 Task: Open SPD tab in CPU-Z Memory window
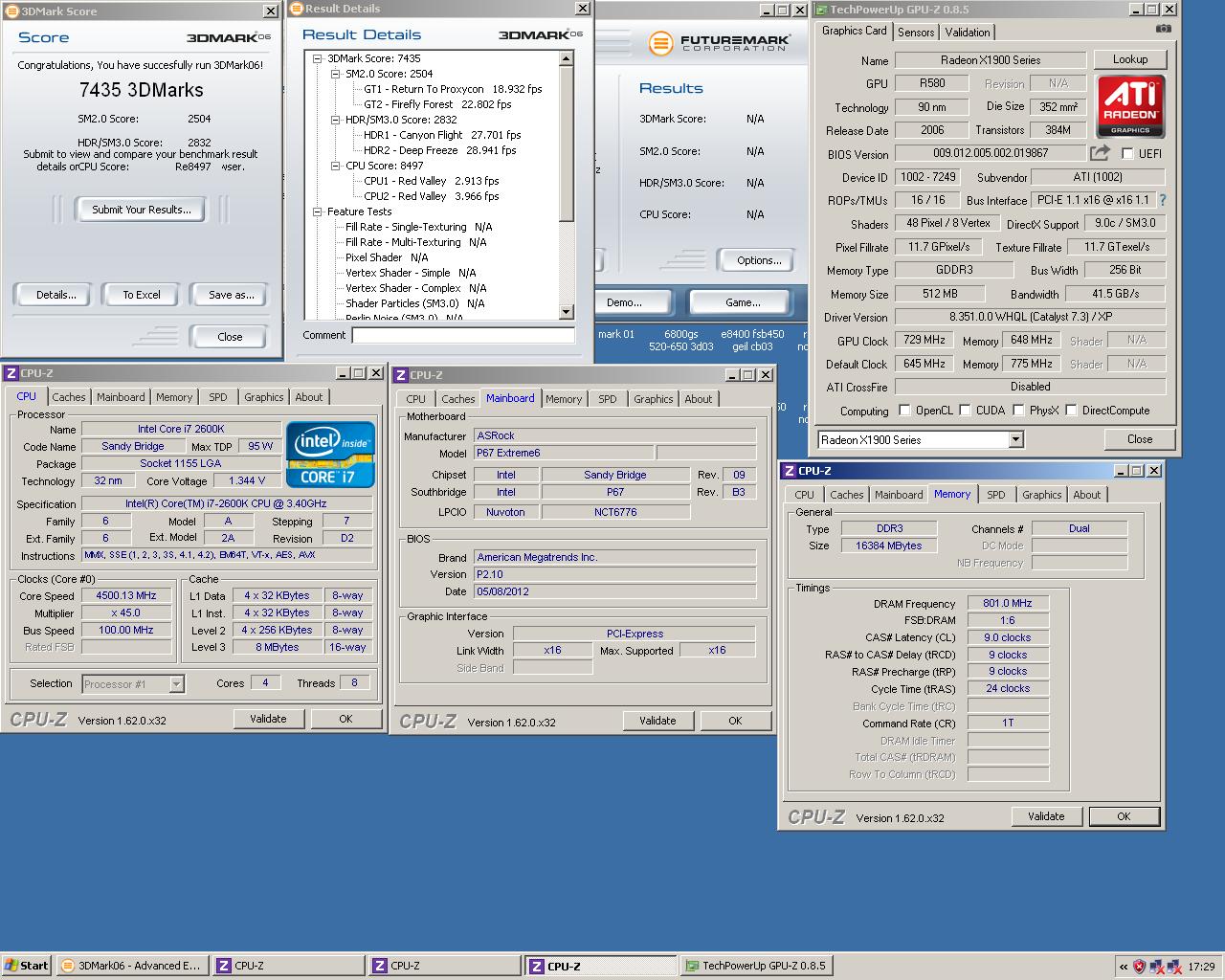[996, 495]
